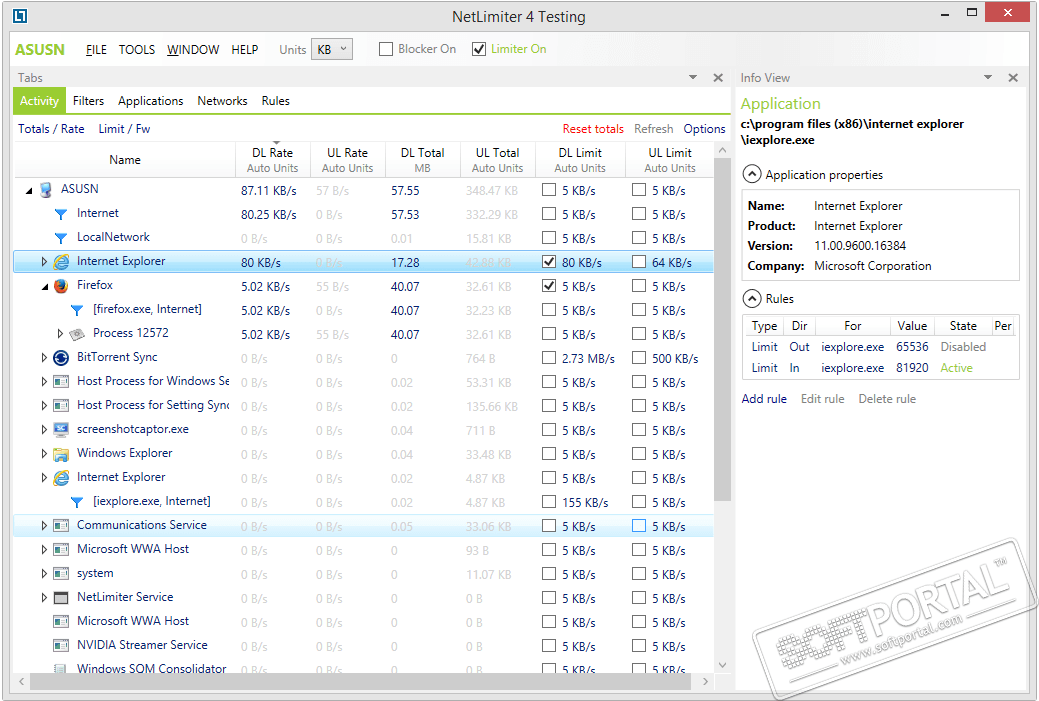Click the [iexplore.exe, Internet] filter icon
The image size is (1039, 701).
pyautogui.click(x=77, y=502)
